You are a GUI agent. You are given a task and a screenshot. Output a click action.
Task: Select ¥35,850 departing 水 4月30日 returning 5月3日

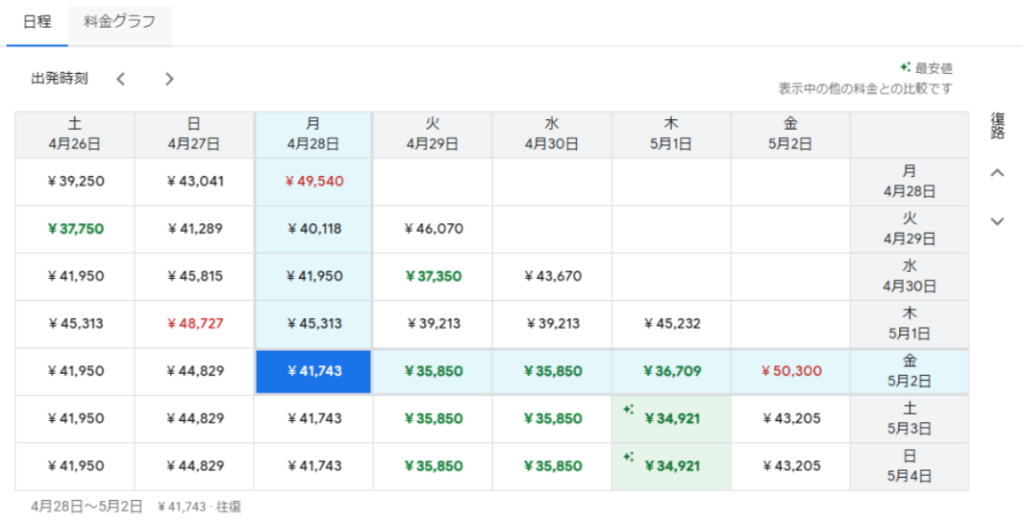click(x=552, y=419)
